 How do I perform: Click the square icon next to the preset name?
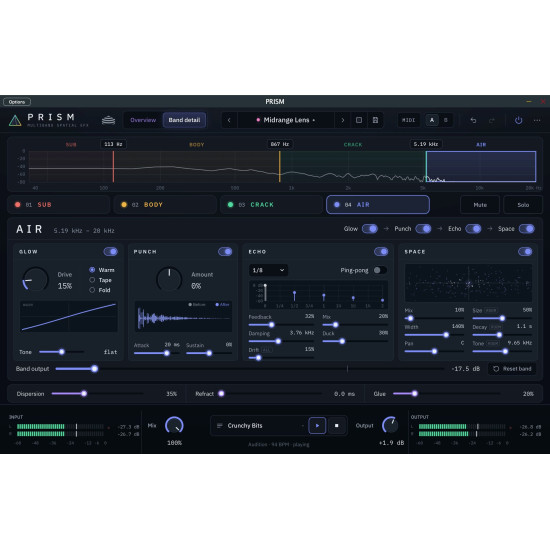359,120
